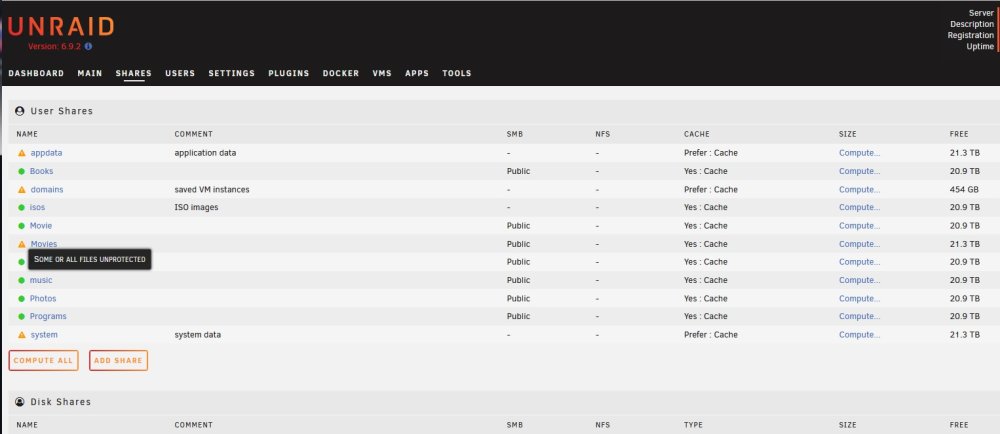Image resolution: width=1000 pixels, height=434 pixels.
Task: Click the green status dot beside Books
Action: [22, 171]
